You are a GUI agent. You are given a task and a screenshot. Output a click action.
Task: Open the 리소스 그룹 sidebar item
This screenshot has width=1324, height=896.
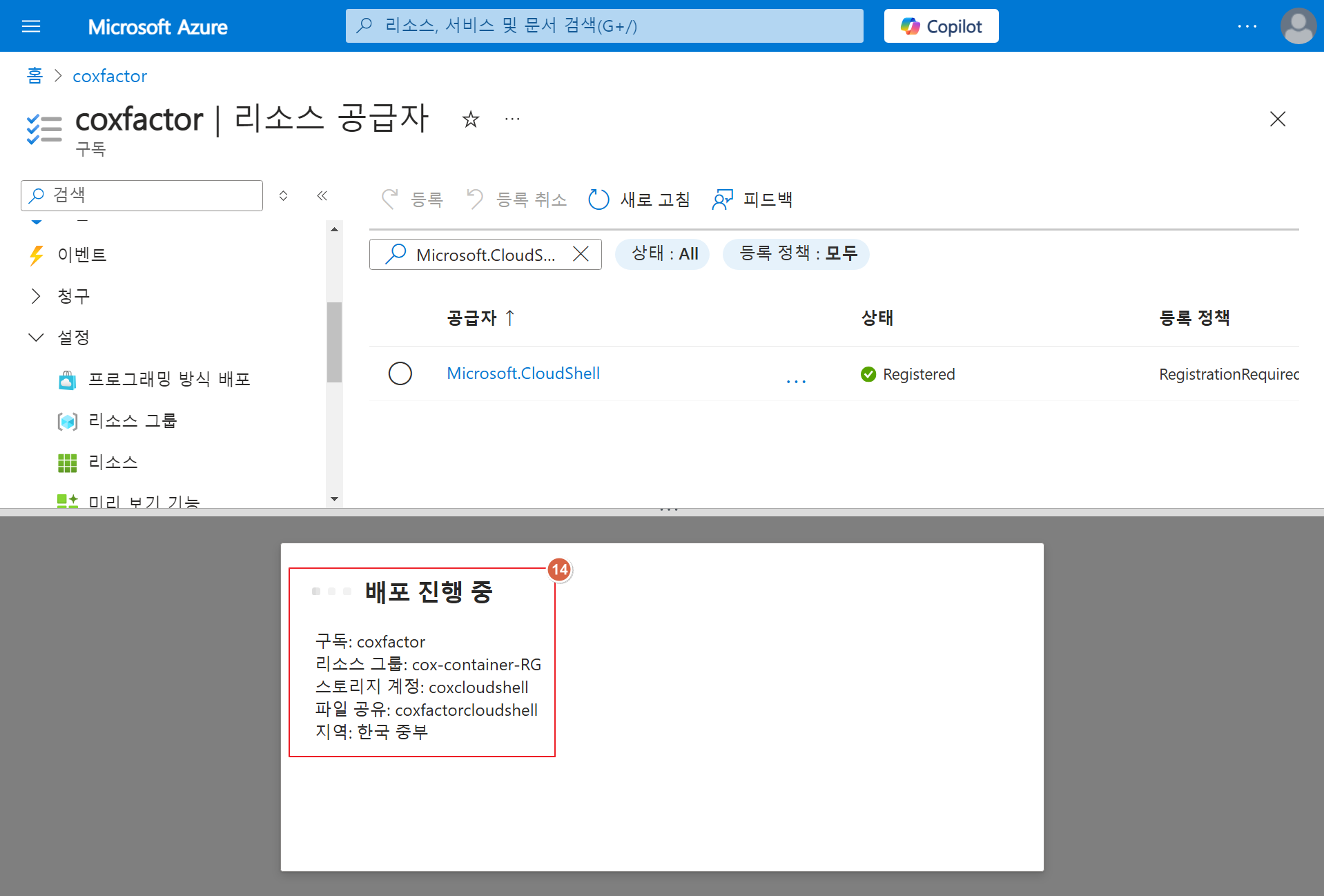[x=133, y=420]
